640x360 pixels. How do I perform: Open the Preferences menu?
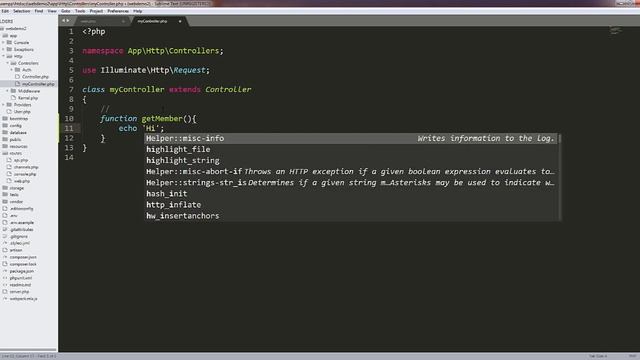click(x=118, y=11)
